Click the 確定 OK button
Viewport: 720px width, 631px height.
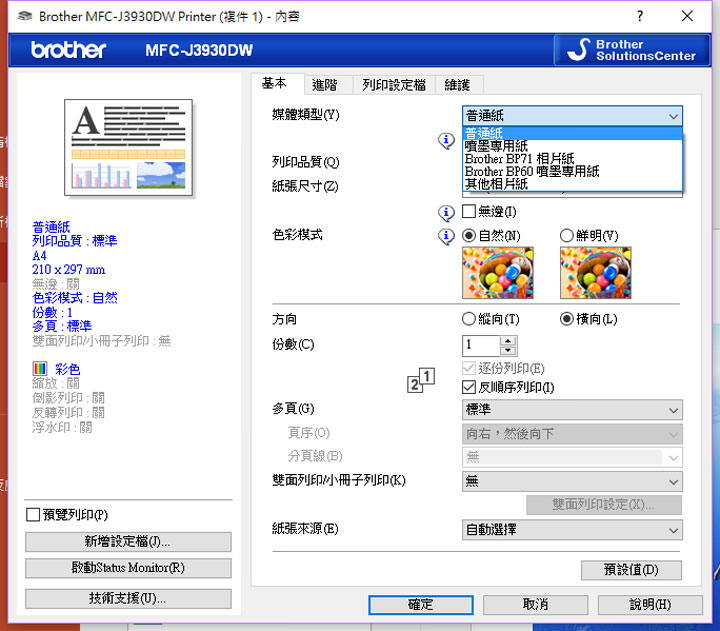pyautogui.click(x=421, y=605)
